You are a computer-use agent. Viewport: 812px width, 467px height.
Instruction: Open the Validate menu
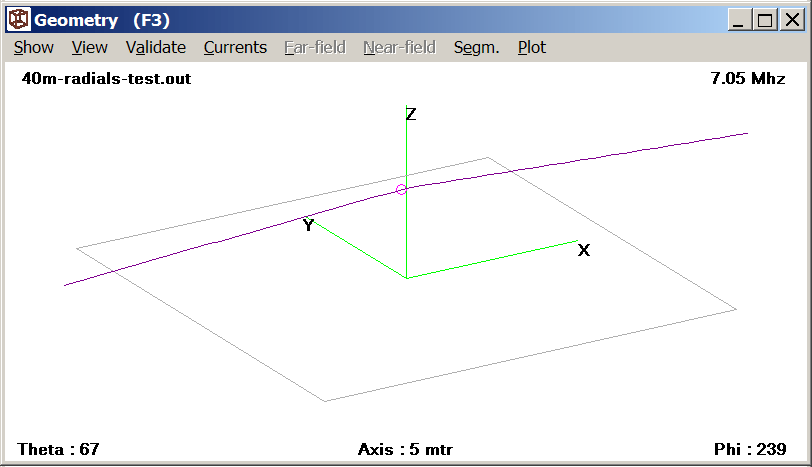(x=156, y=47)
